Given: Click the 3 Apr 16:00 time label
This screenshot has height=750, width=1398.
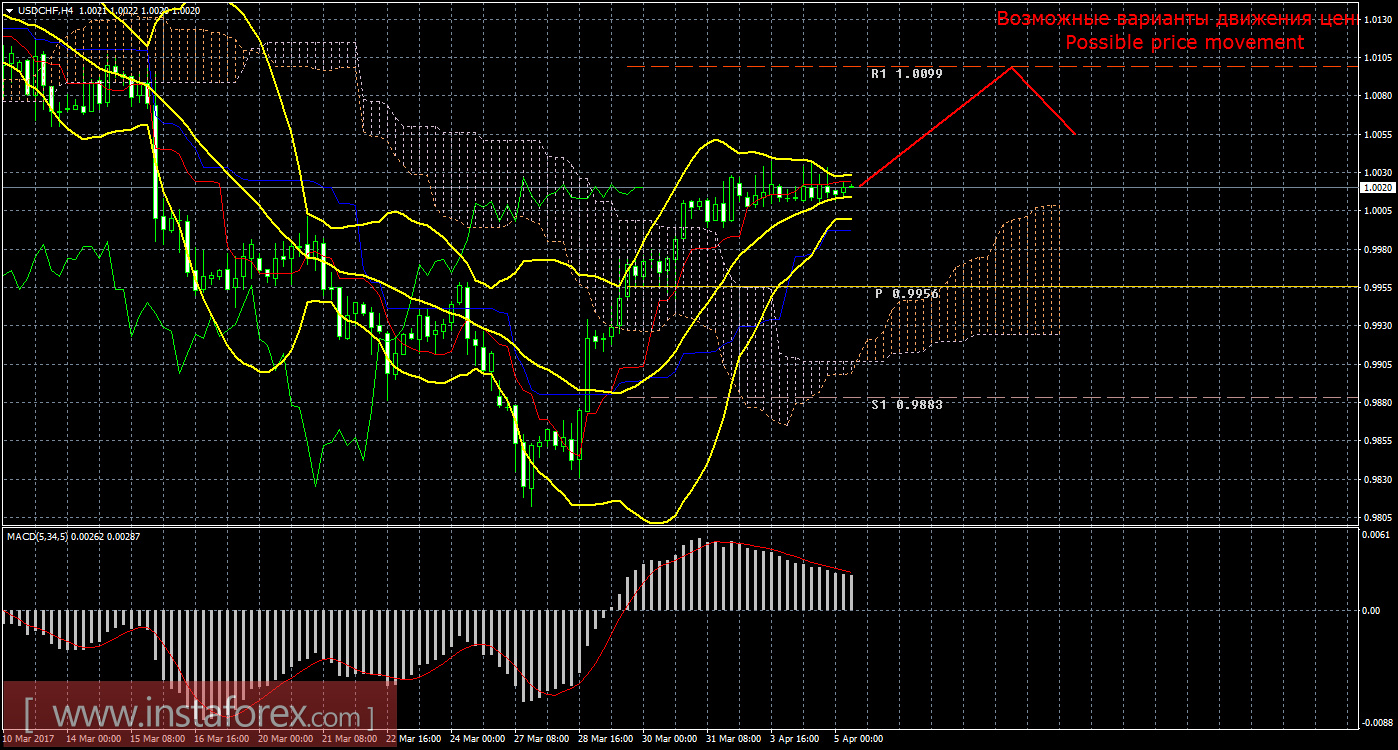Looking at the screenshot, I should pos(797,740).
